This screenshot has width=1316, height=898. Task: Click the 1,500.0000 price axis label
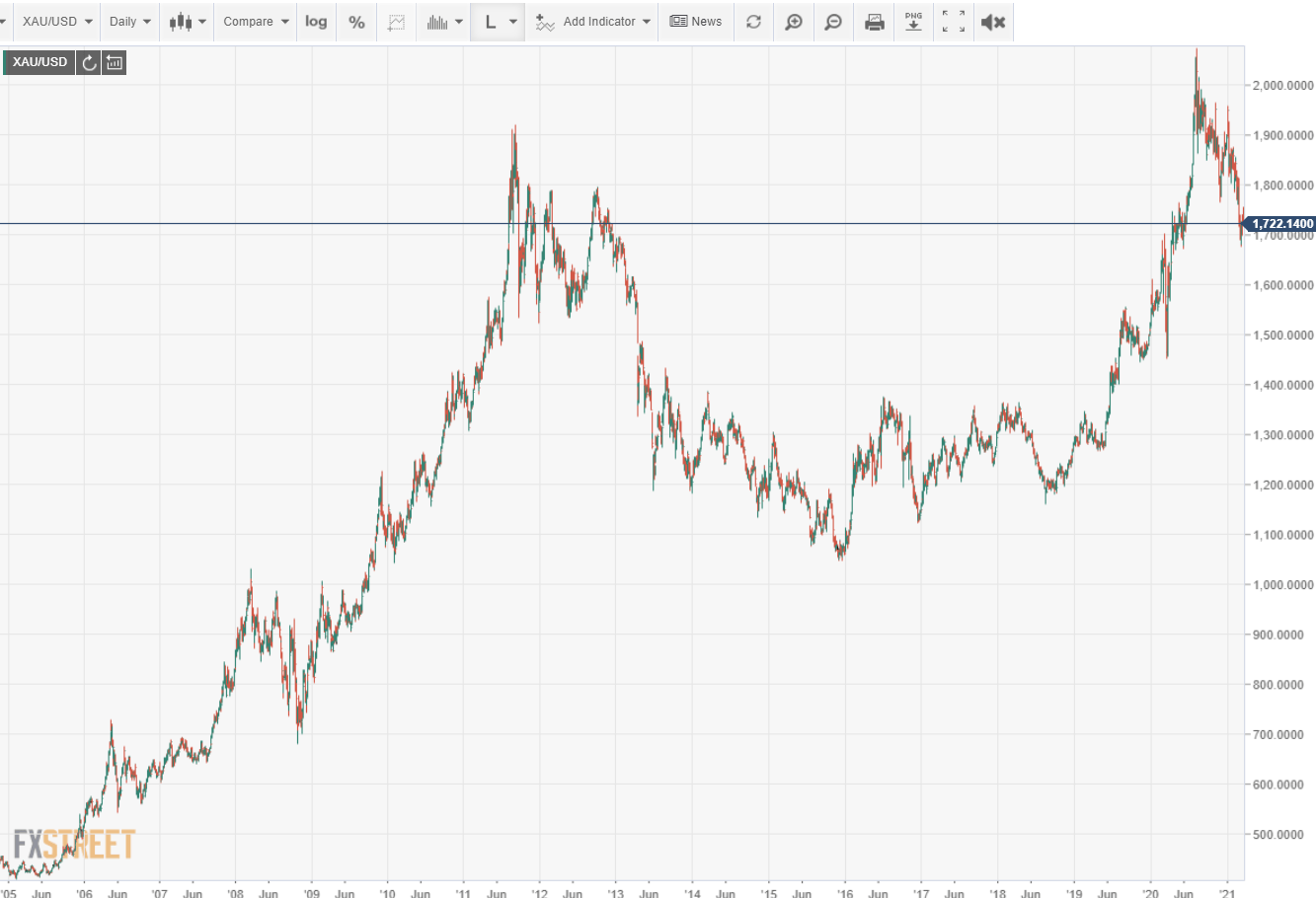tap(1283, 336)
